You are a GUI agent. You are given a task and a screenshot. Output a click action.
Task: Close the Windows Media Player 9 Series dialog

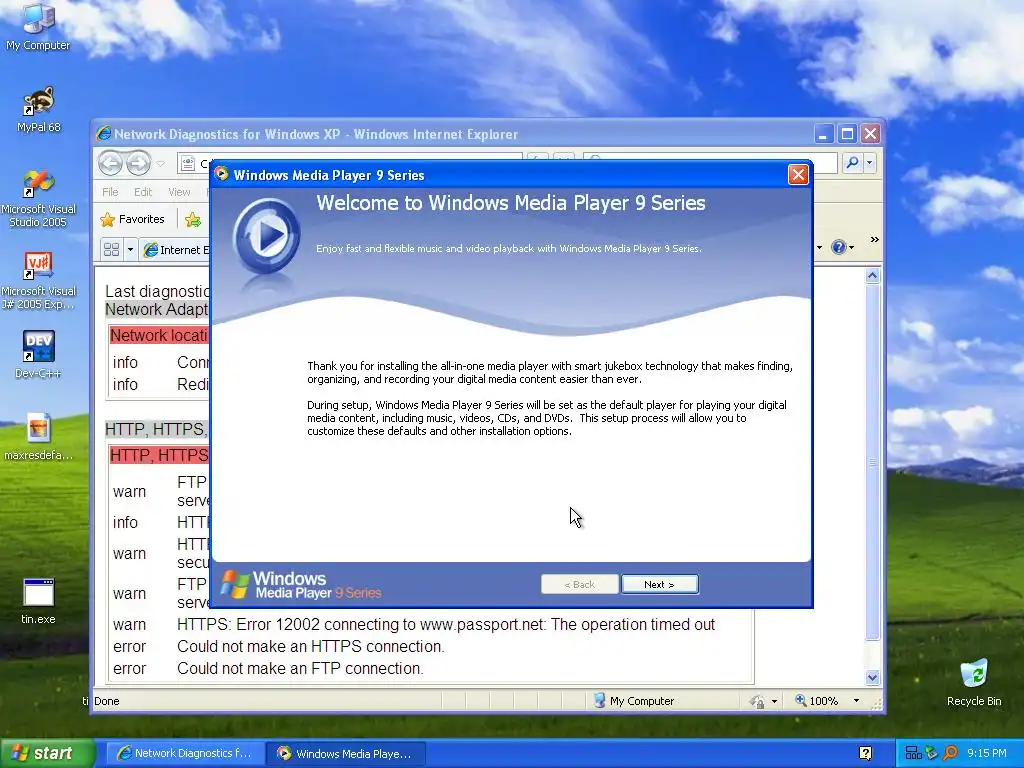[798, 174]
